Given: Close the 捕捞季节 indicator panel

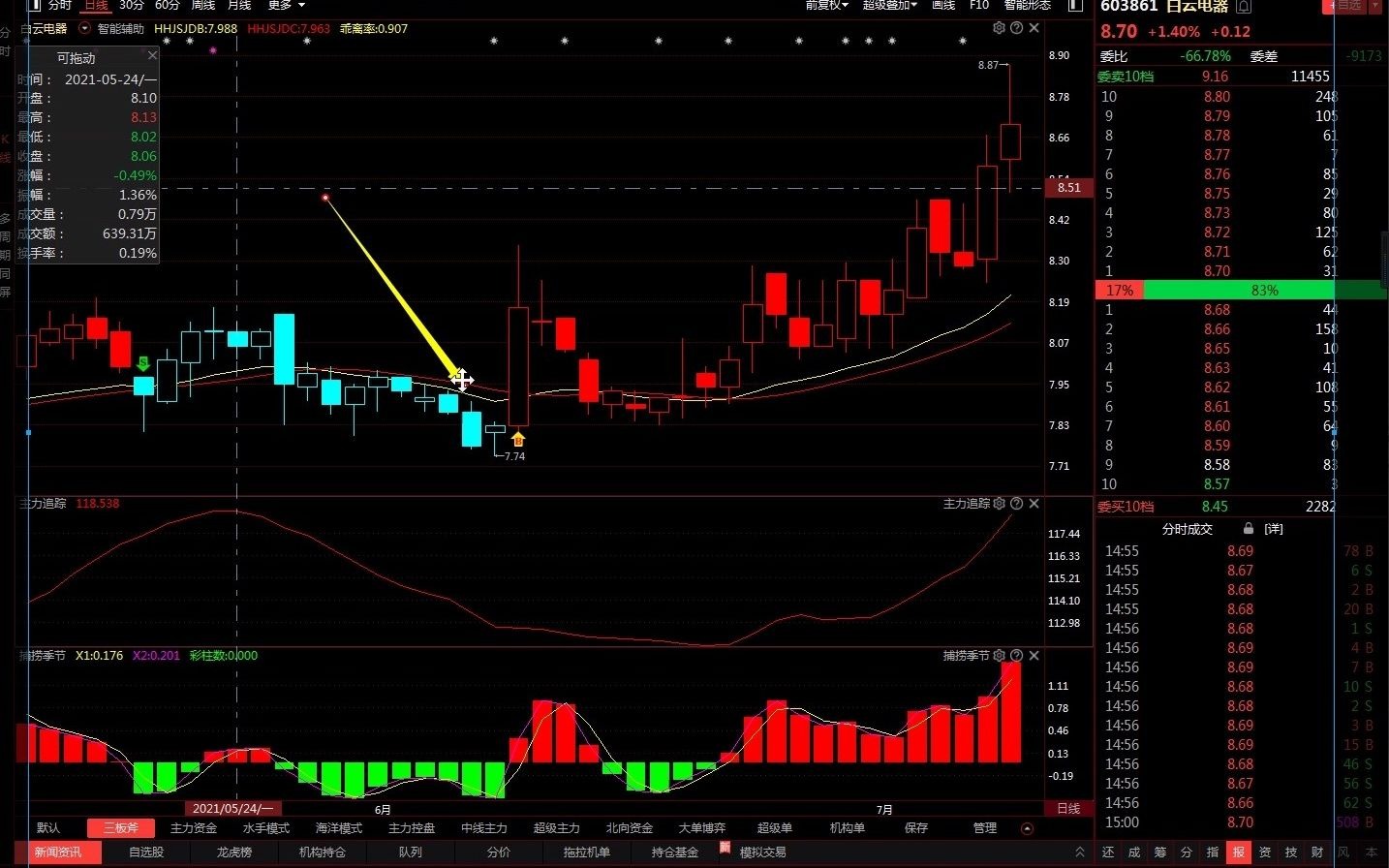Looking at the screenshot, I should (x=1034, y=656).
